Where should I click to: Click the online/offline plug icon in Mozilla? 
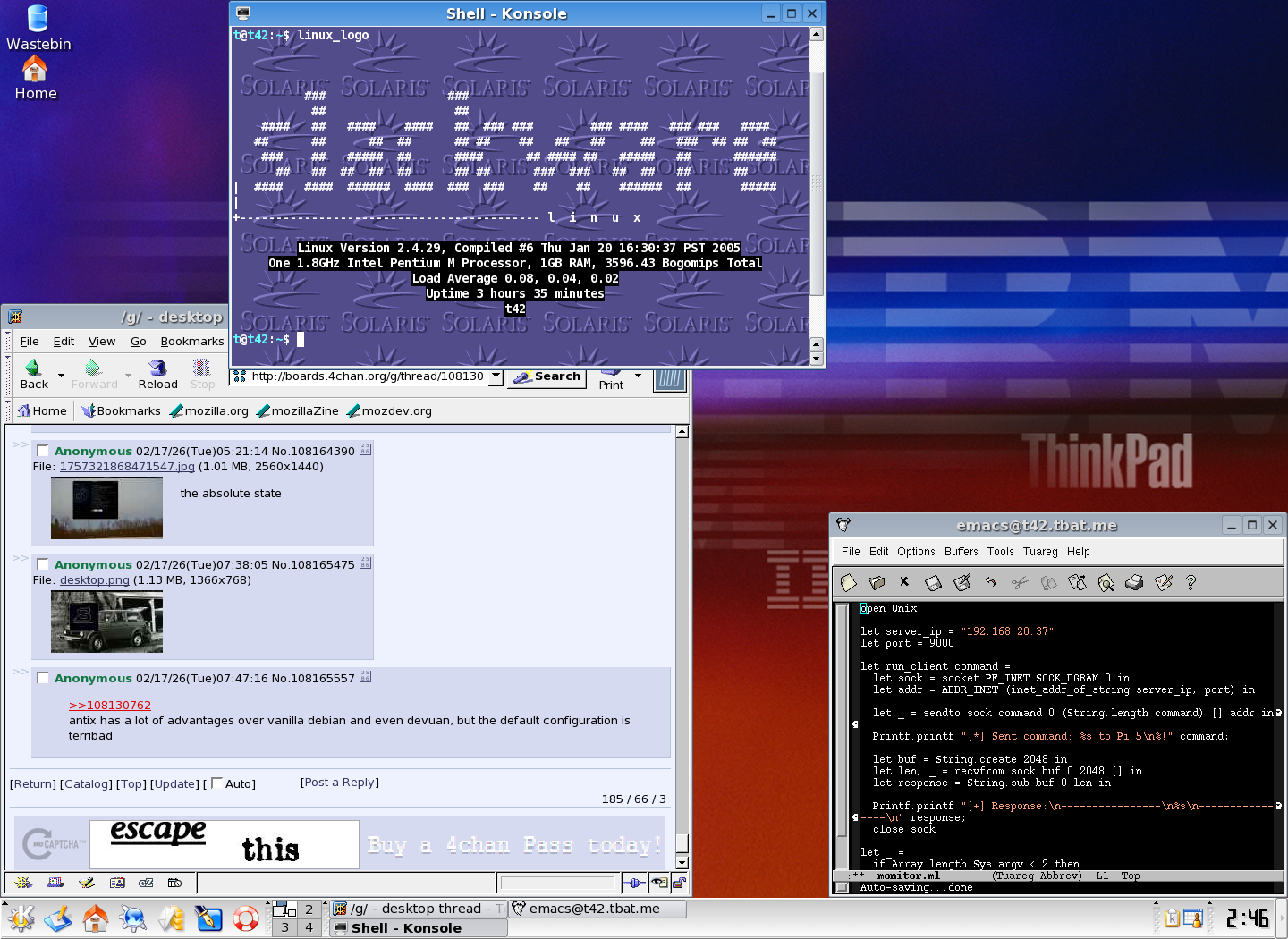(x=633, y=884)
